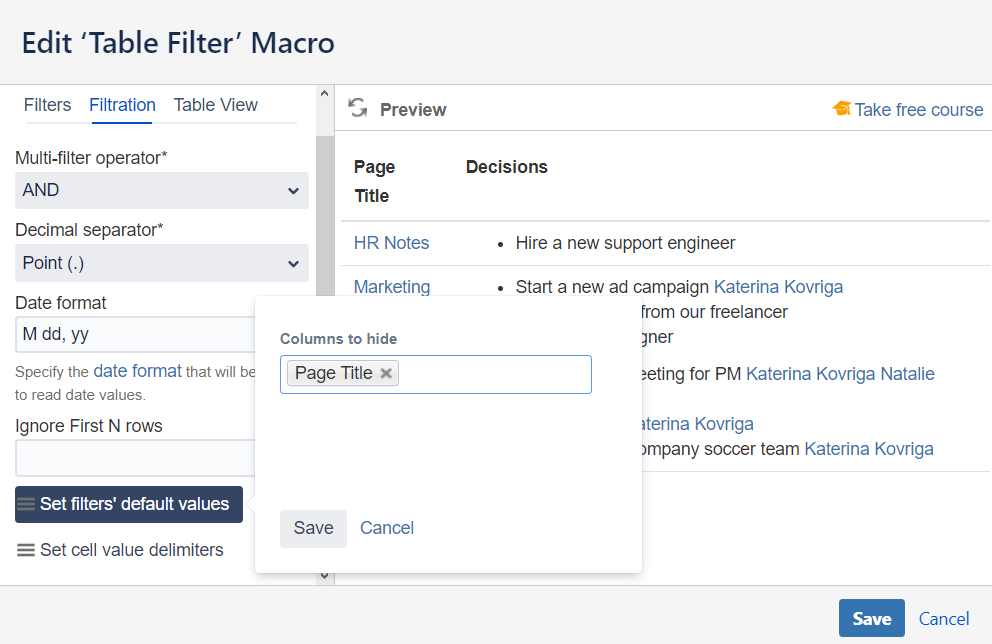Screen dimensions: 992x644
Task: Click the date format help link
Action: (137, 371)
